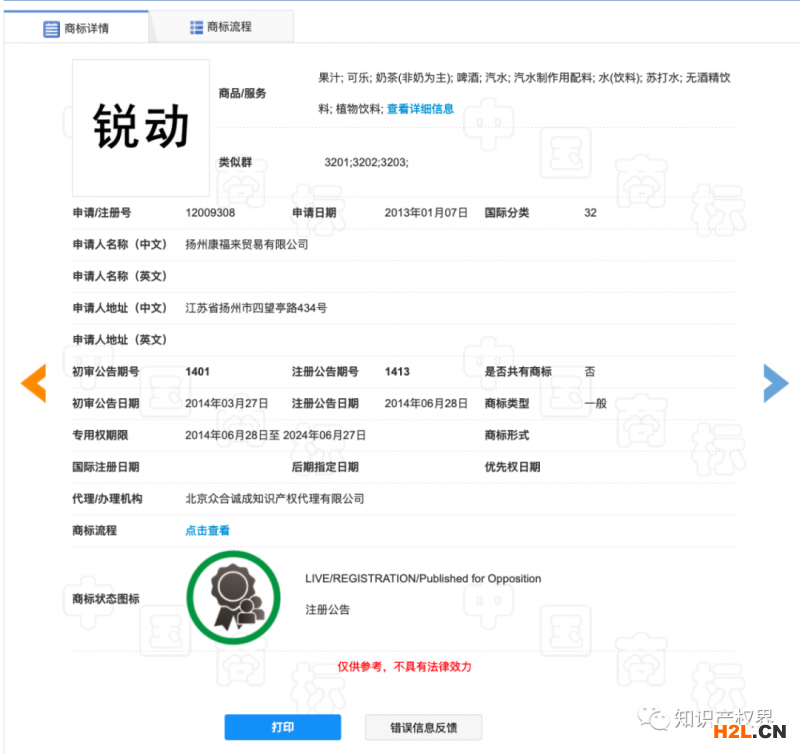Click the 点击查看 trademark flow link
Viewport: 800px width, 754px height.
(x=207, y=530)
